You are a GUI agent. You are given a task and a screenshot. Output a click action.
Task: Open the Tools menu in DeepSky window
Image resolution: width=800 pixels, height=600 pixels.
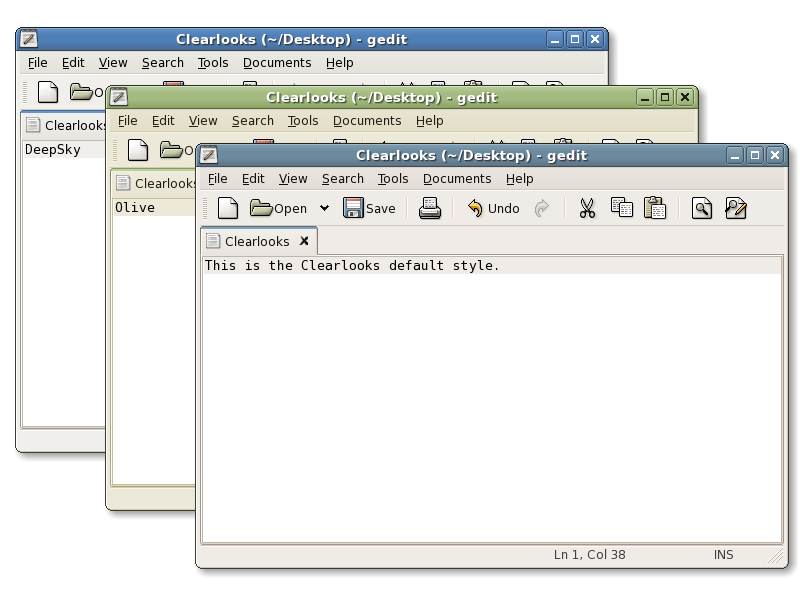[213, 62]
